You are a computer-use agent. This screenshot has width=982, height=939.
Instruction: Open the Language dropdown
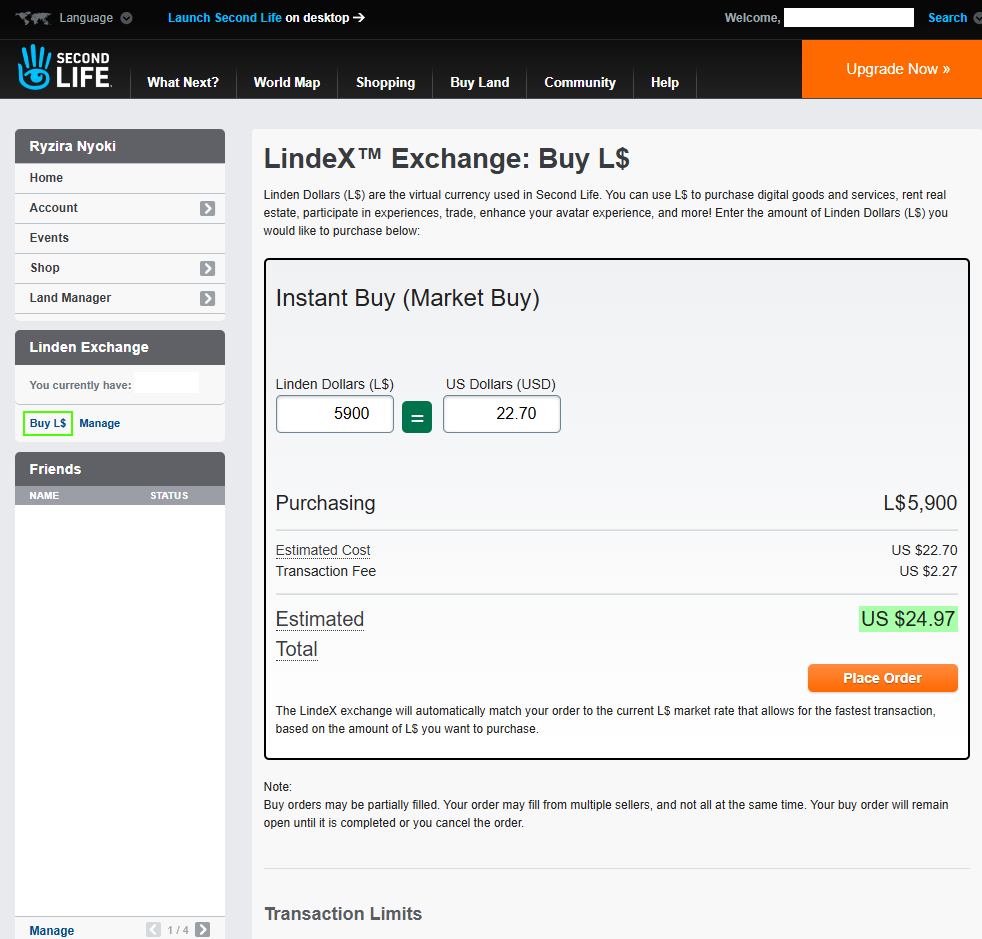pyautogui.click(x=96, y=18)
